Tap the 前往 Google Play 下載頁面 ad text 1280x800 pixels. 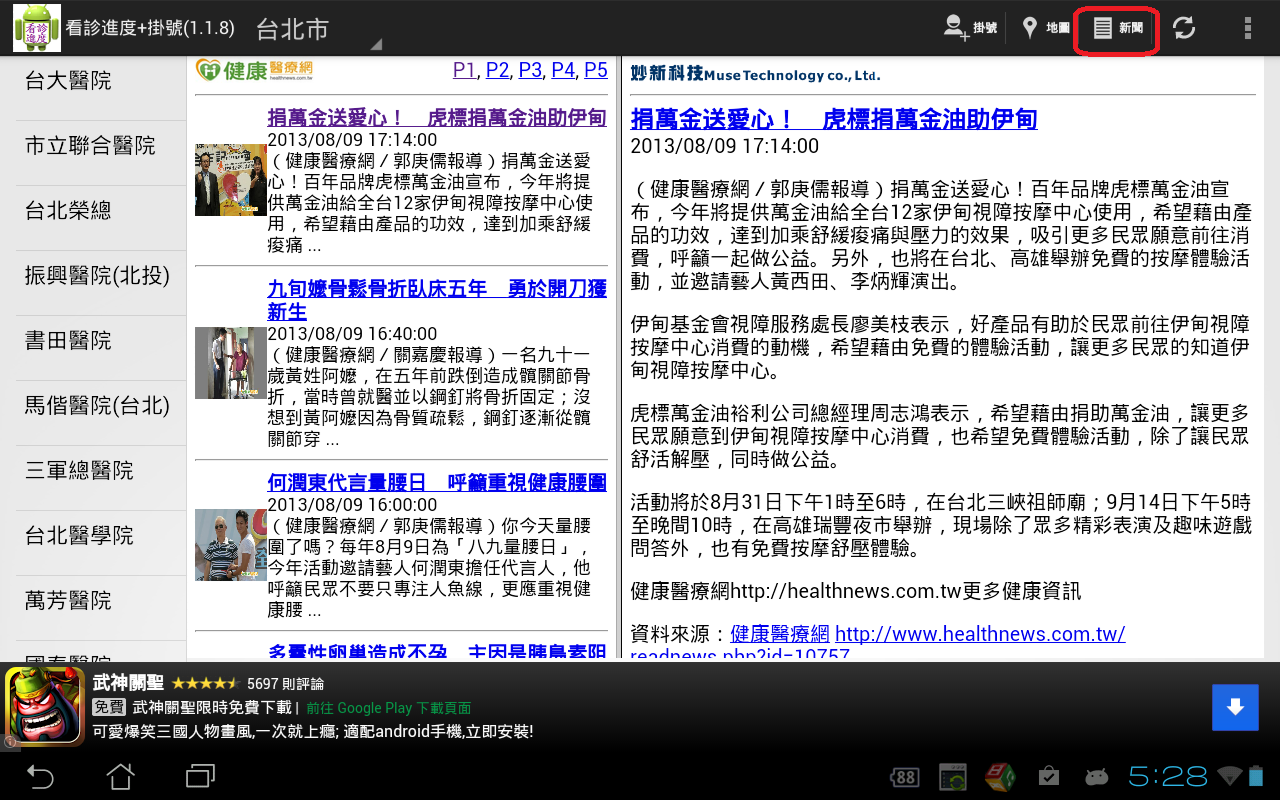(x=389, y=708)
